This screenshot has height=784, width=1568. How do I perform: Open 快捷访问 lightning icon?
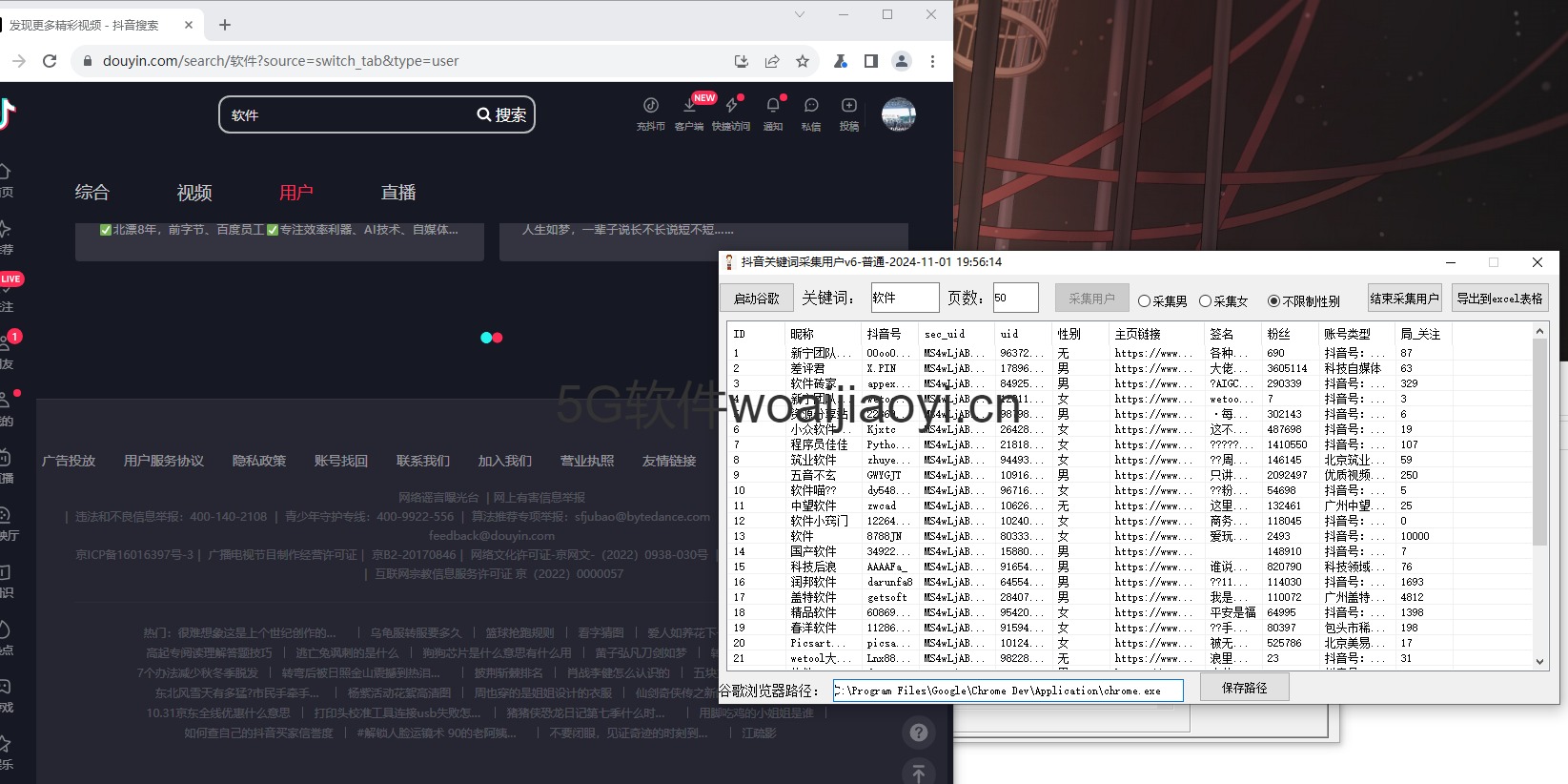(731, 113)
